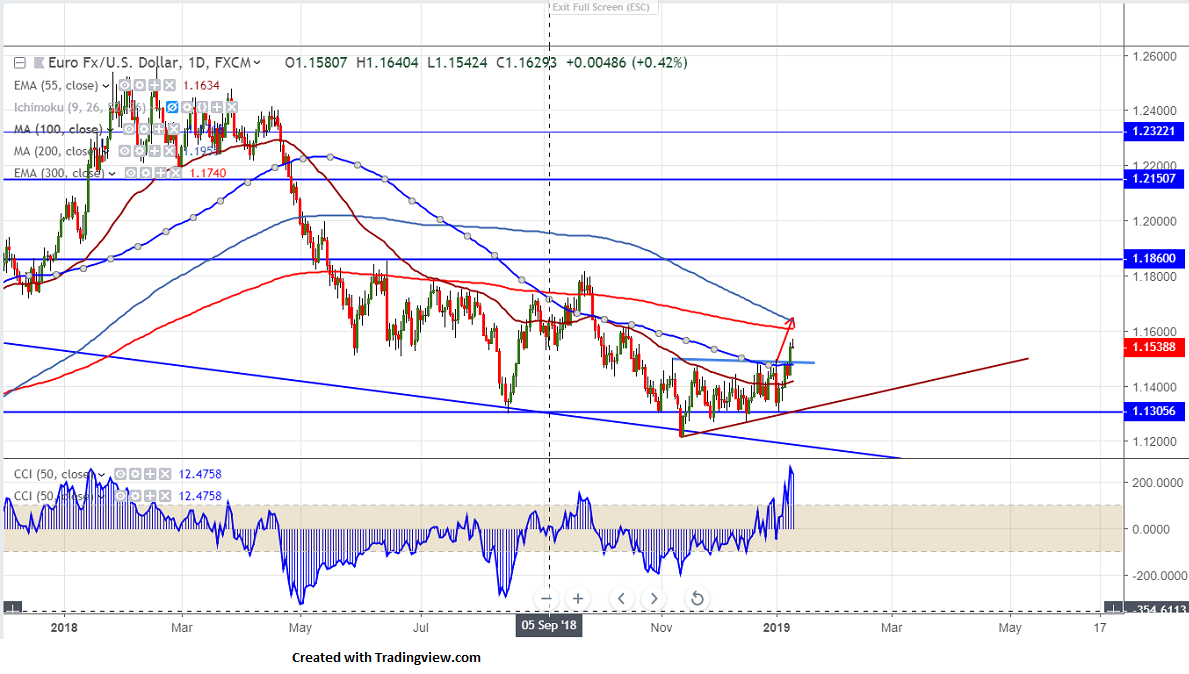Open settings for lower CCI (50, close)
The height and width of the screenshot is (674, 1189).
point(135,496)
